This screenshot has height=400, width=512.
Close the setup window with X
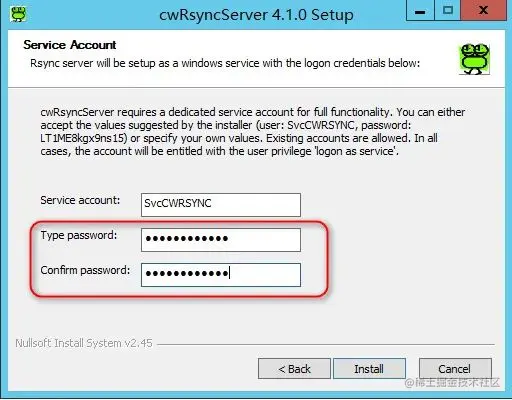tap(483, 11)
